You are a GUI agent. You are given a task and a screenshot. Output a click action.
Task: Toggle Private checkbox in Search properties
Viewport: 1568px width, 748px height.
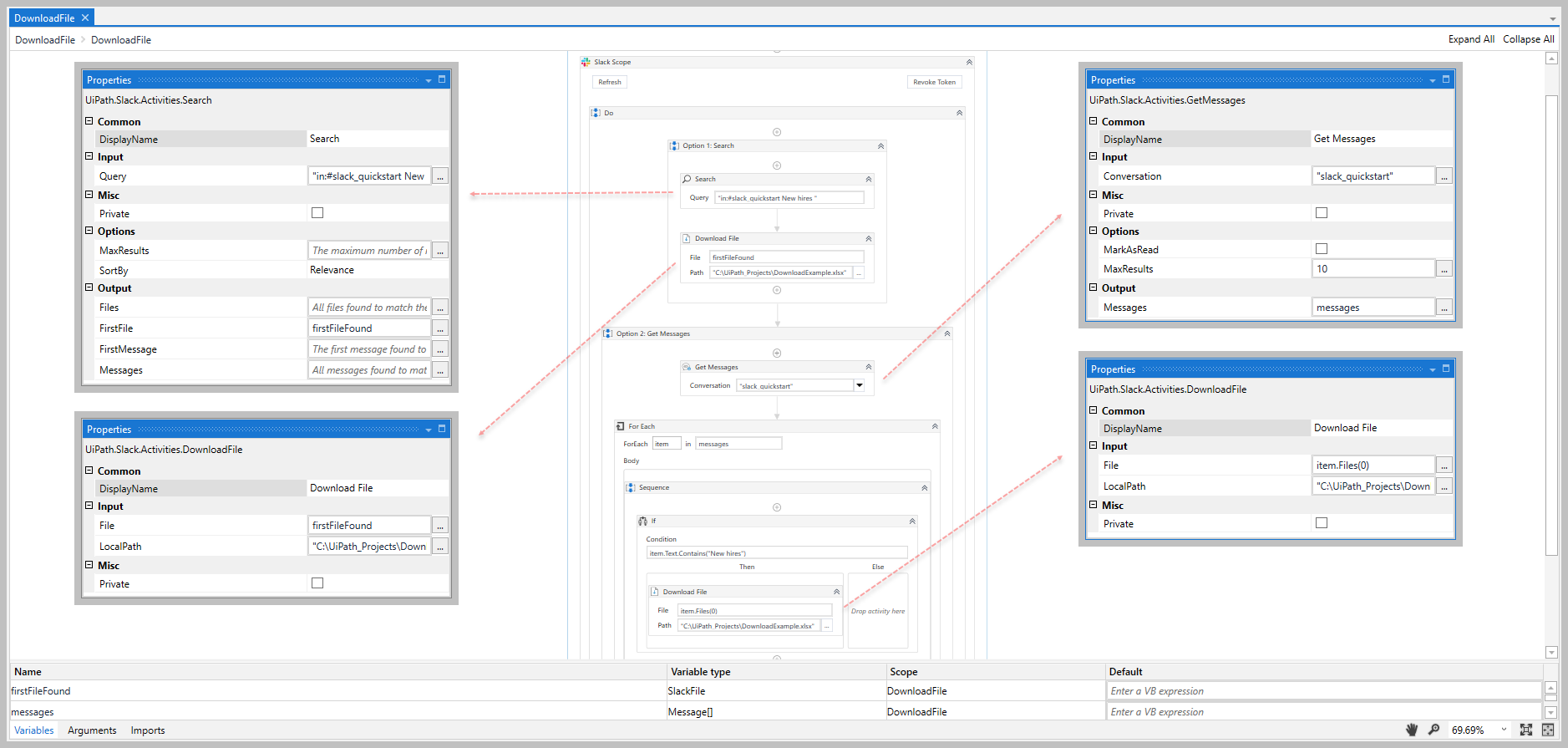click(317, 213)
